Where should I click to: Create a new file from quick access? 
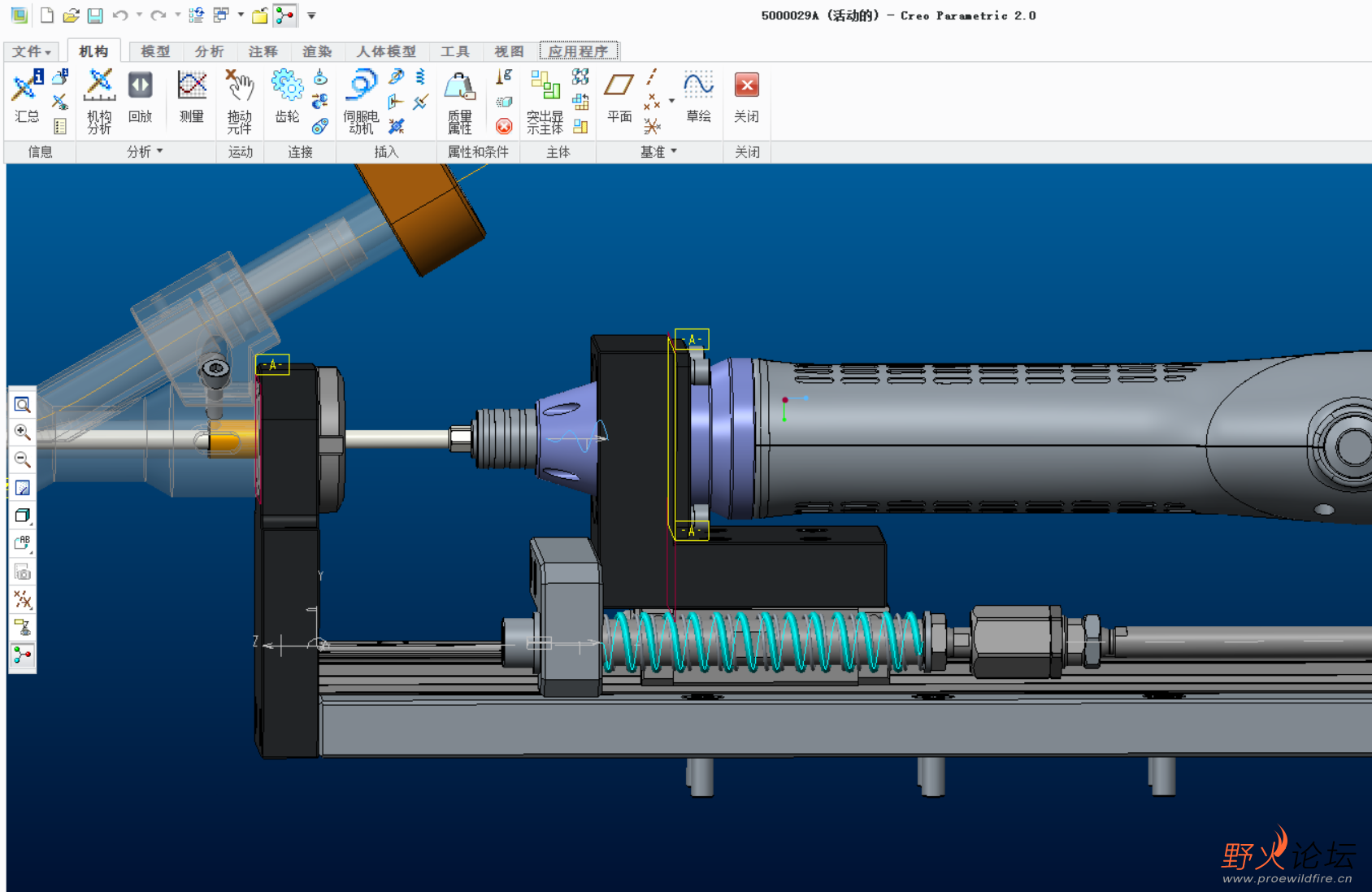point(47,15)
